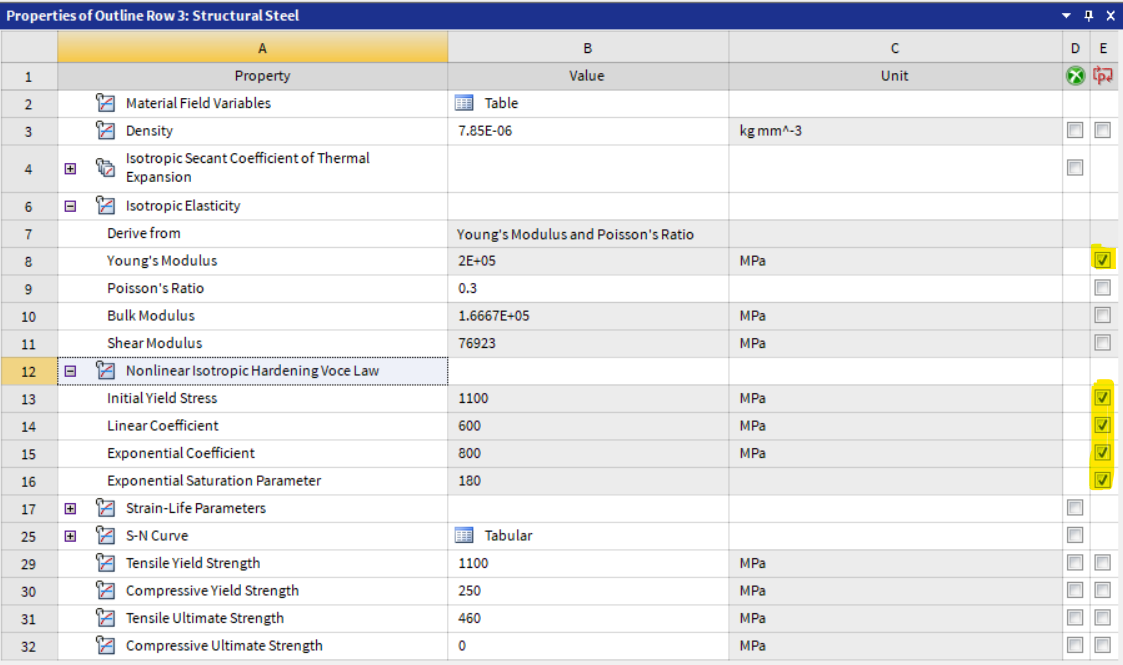Open the Material Field Variables table icon

pos(464,103)
